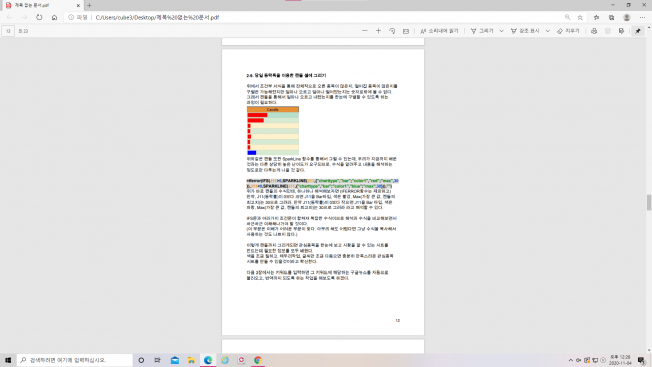Open Edge Settings and more menu
This screenshot has width=652, height=367.
(642, 17)
